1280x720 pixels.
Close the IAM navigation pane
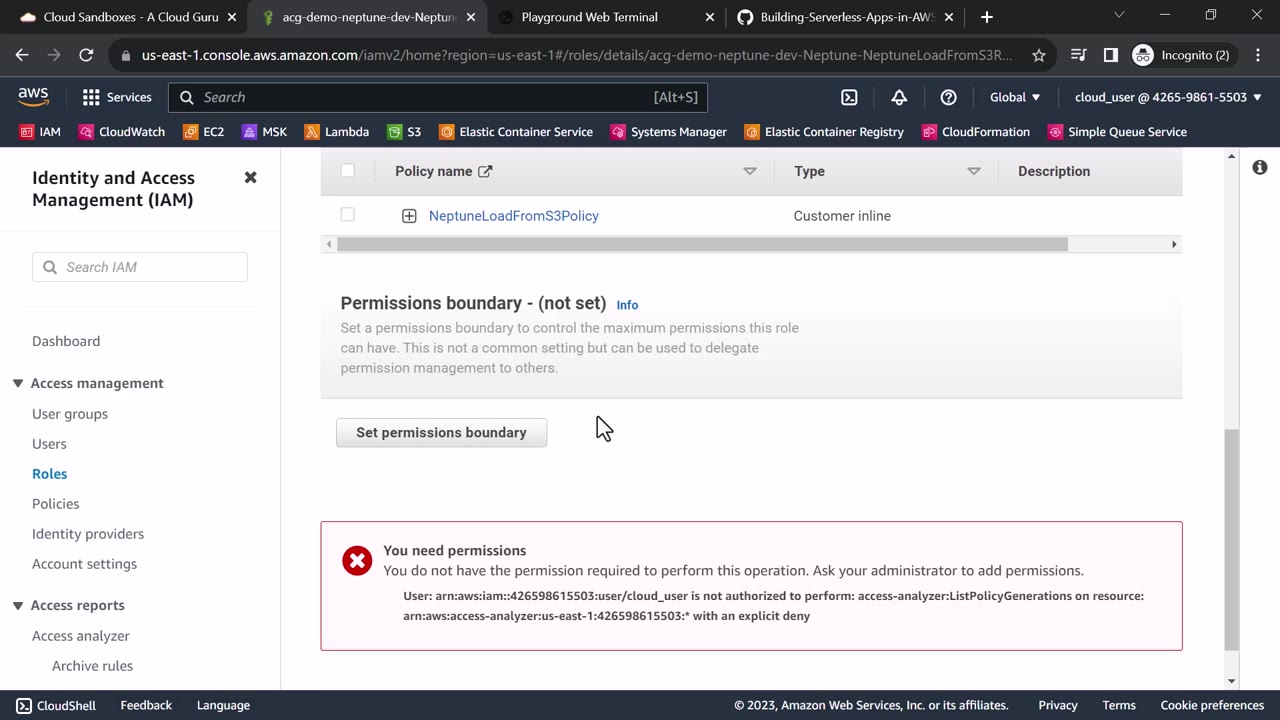click(250, 177)
